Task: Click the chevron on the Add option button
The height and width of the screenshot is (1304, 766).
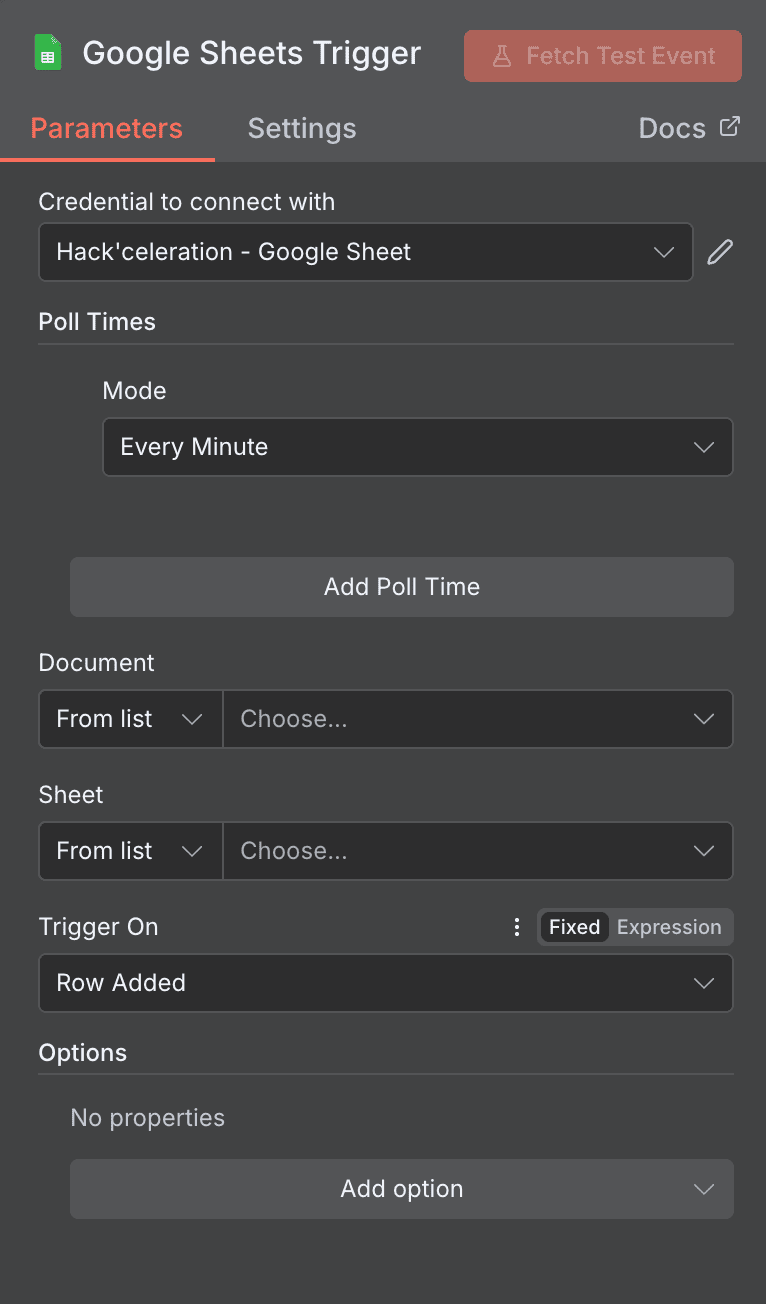Action: point(703,1189)
